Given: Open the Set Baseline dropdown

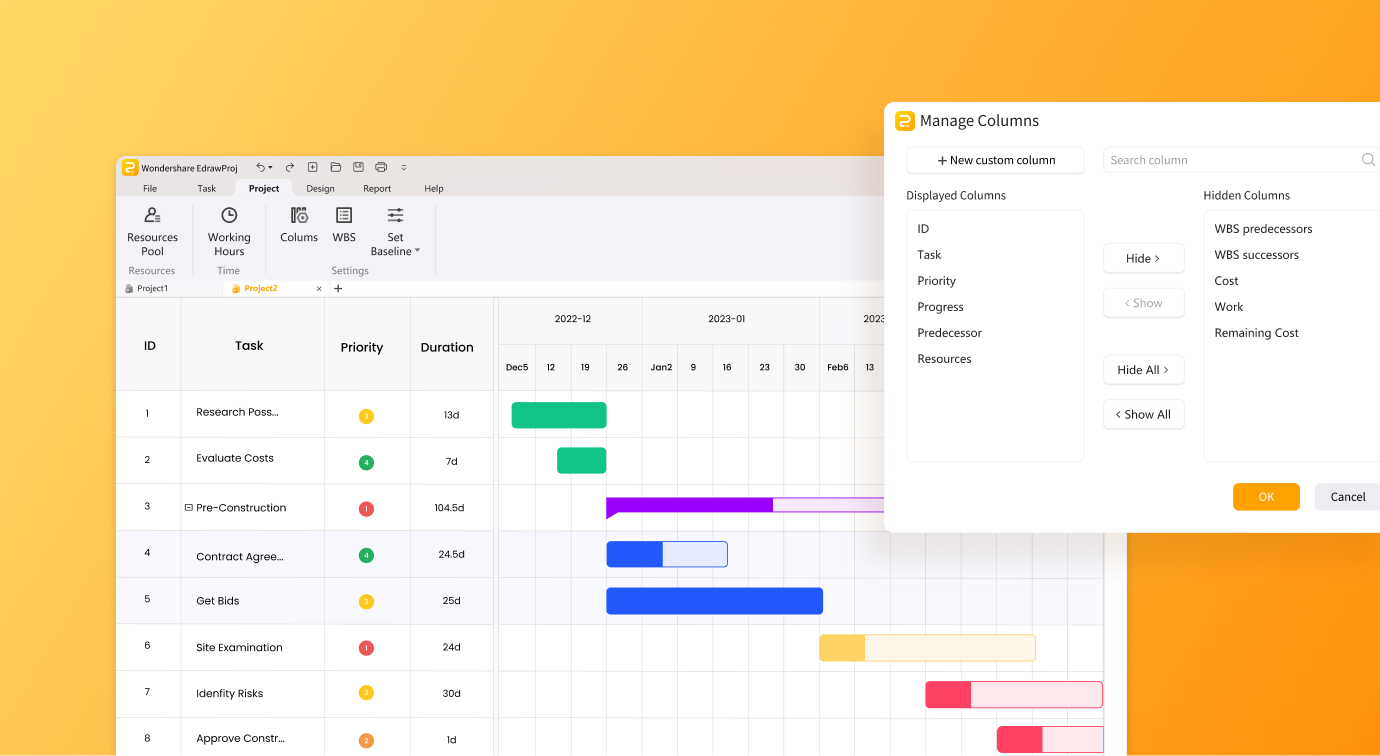Looking at the screenshot, I should (x=396, y=231).
